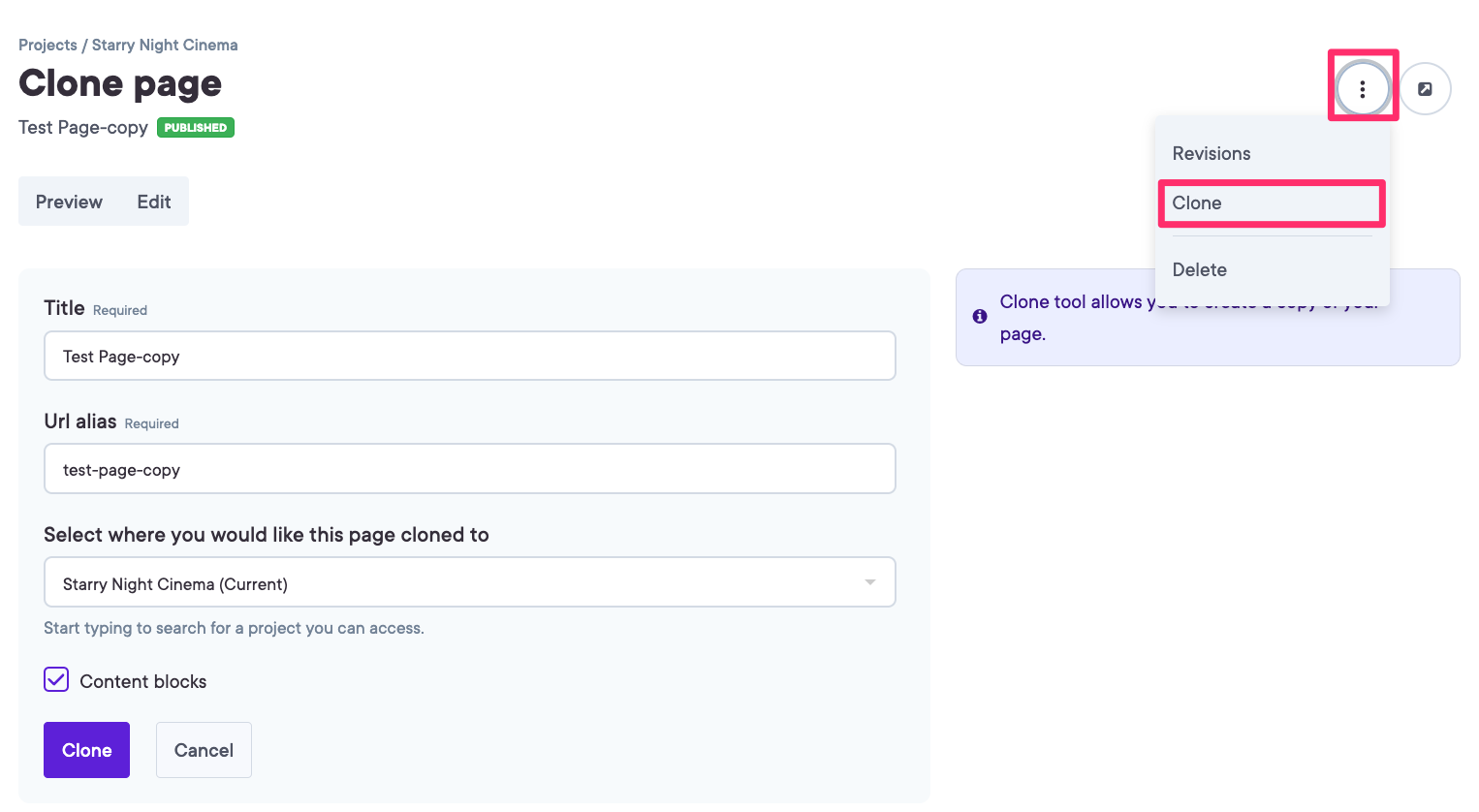The height and width of the screenshot is (812, 1479).
Task: Click the dropdown arrow on the project selector
Action: click(868, 581)
